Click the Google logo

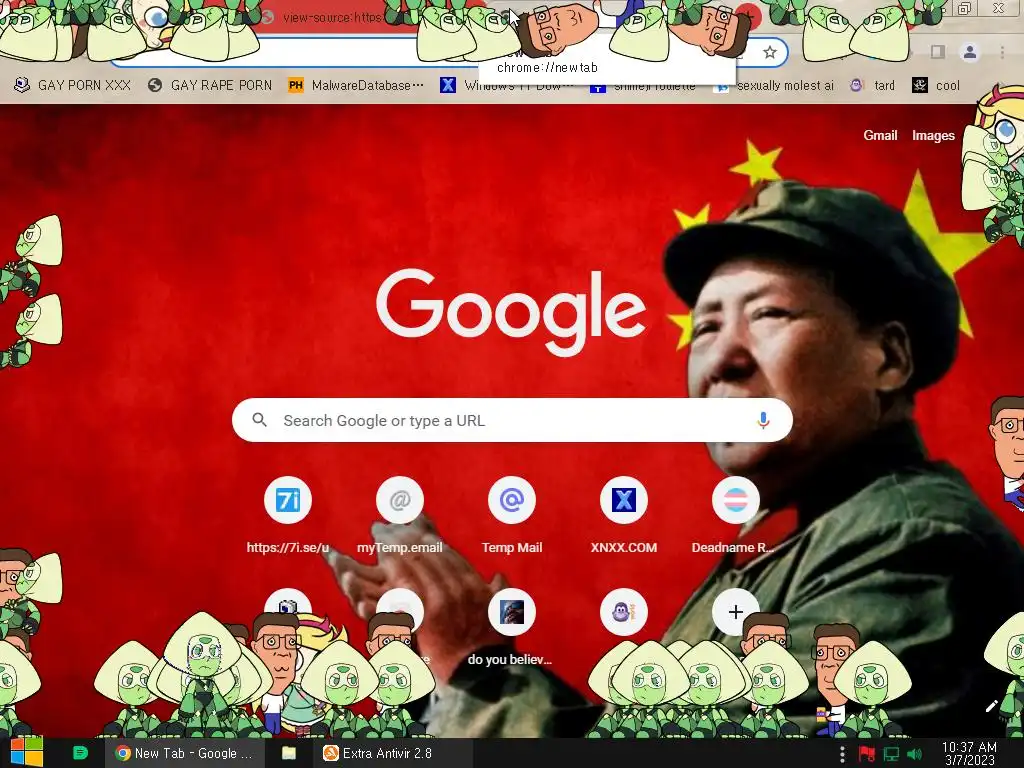pyautogui.click(x=511, y=312)
